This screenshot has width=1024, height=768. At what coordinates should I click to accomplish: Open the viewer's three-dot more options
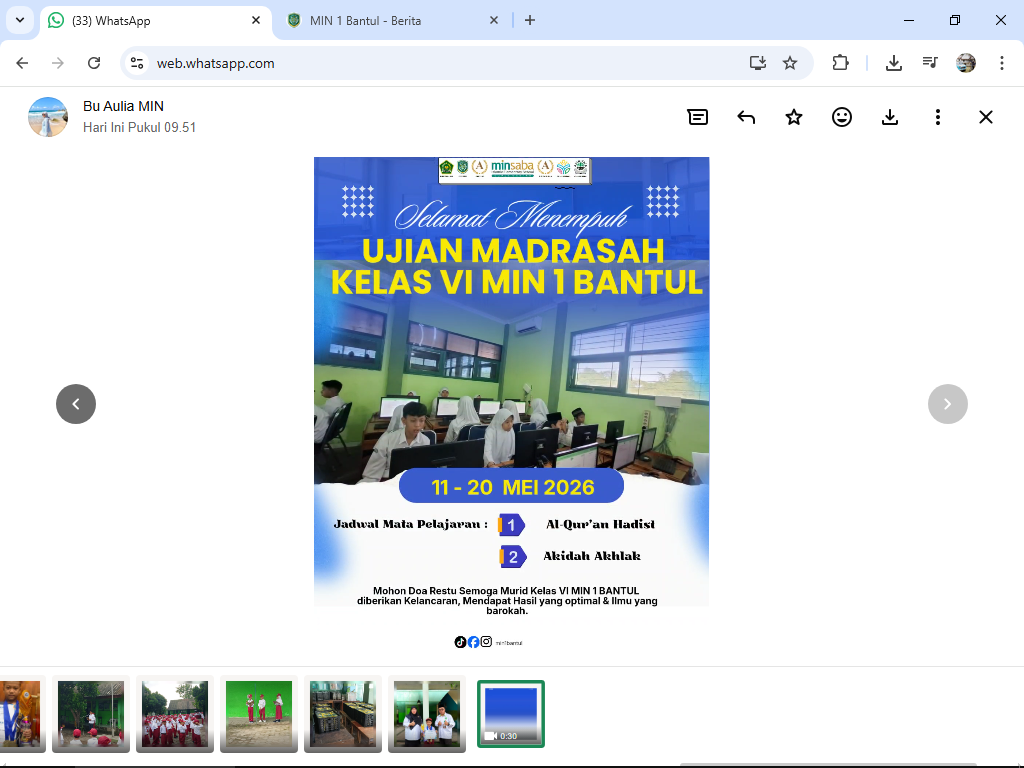coord(938,117)
